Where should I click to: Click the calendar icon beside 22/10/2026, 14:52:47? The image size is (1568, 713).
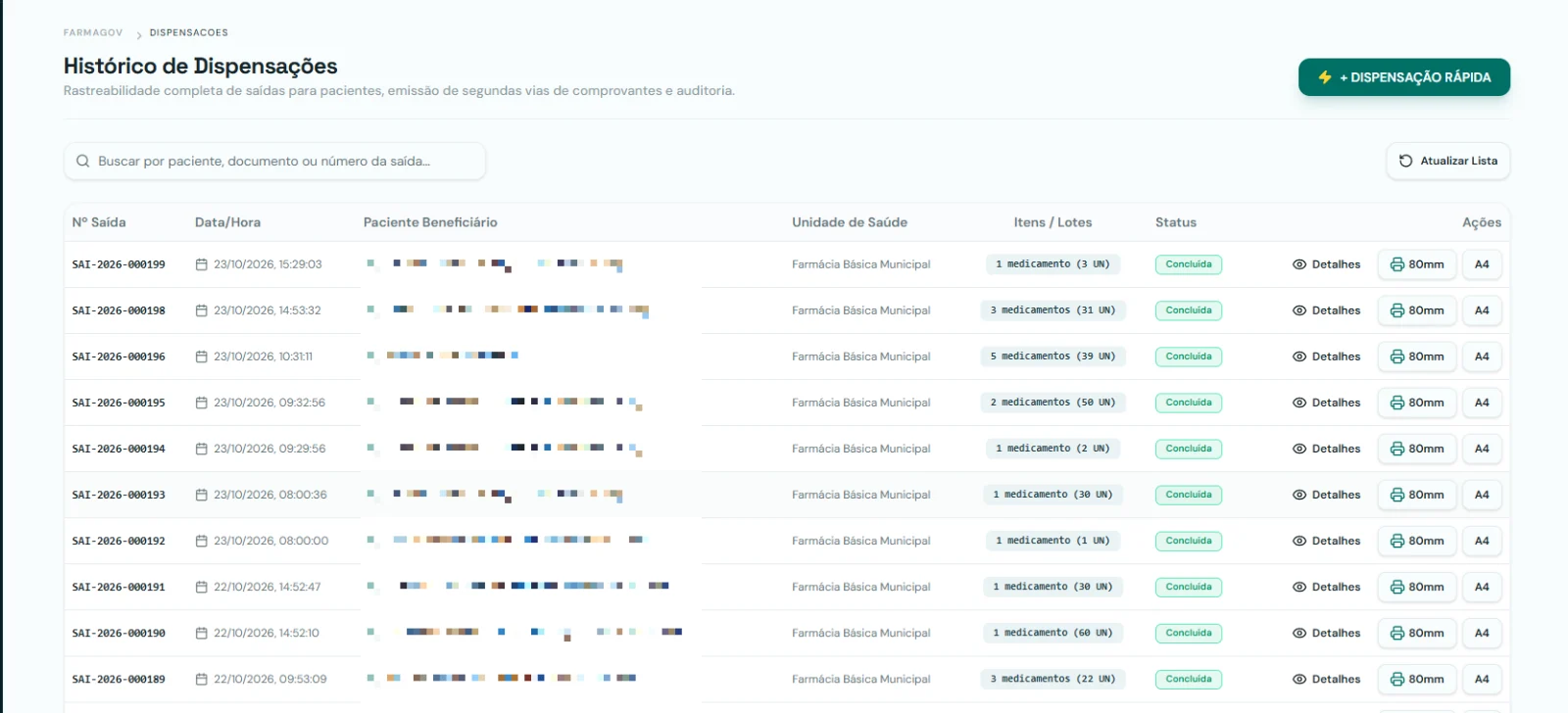click(201, 587)
